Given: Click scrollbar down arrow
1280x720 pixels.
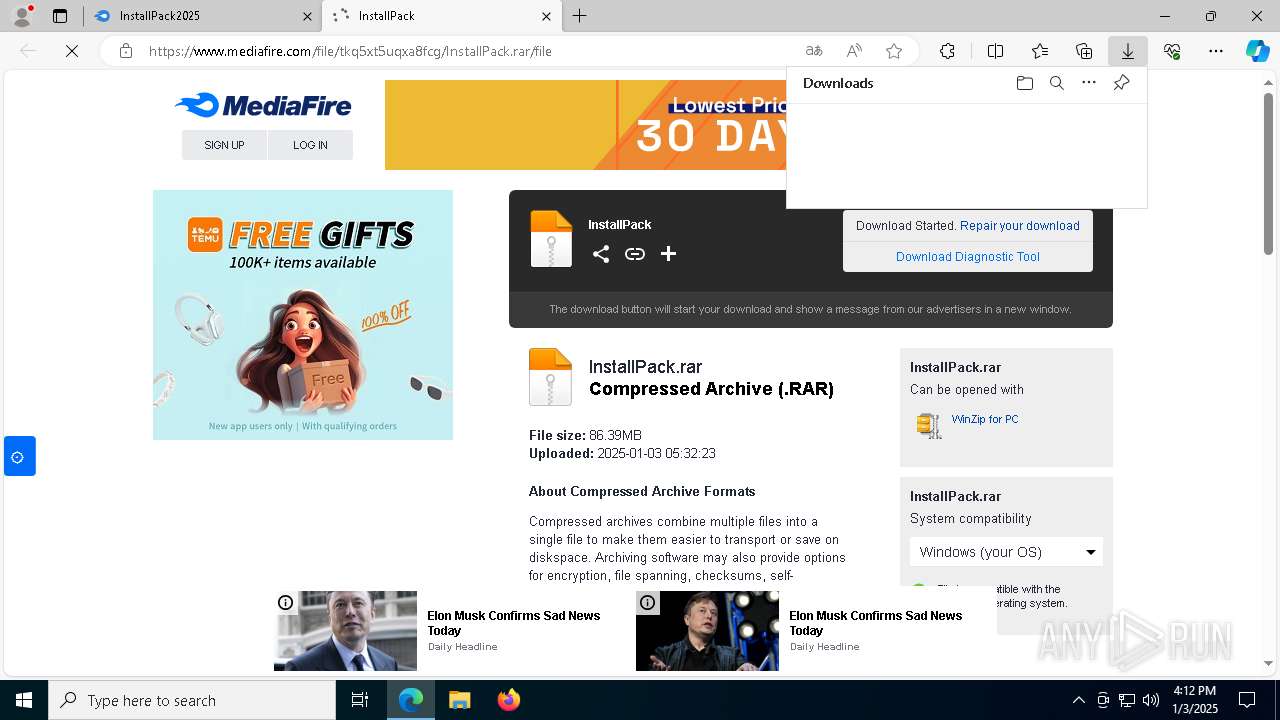Looking at the screenshot, I should coord(1268,663).
